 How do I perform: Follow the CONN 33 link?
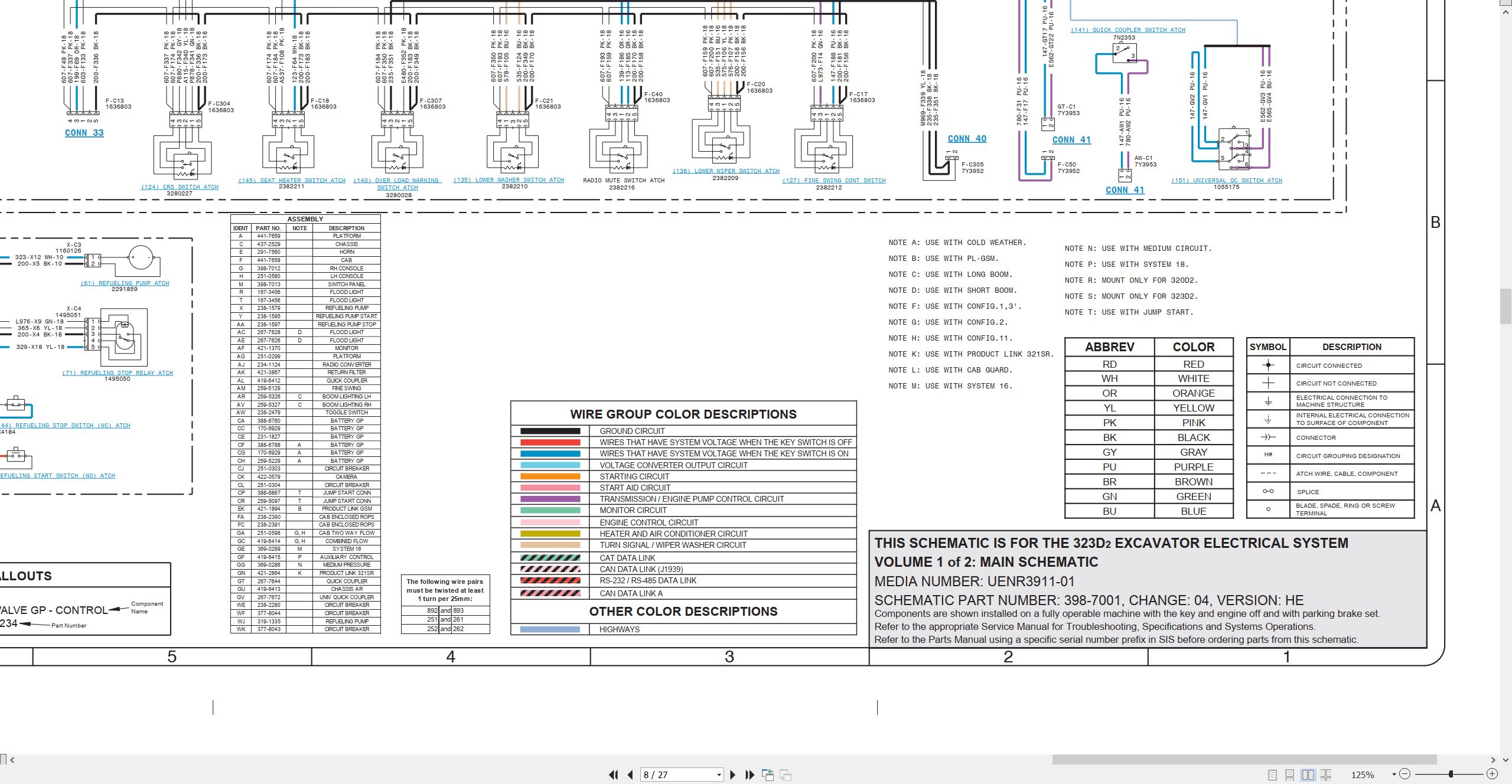coord(84,133)
